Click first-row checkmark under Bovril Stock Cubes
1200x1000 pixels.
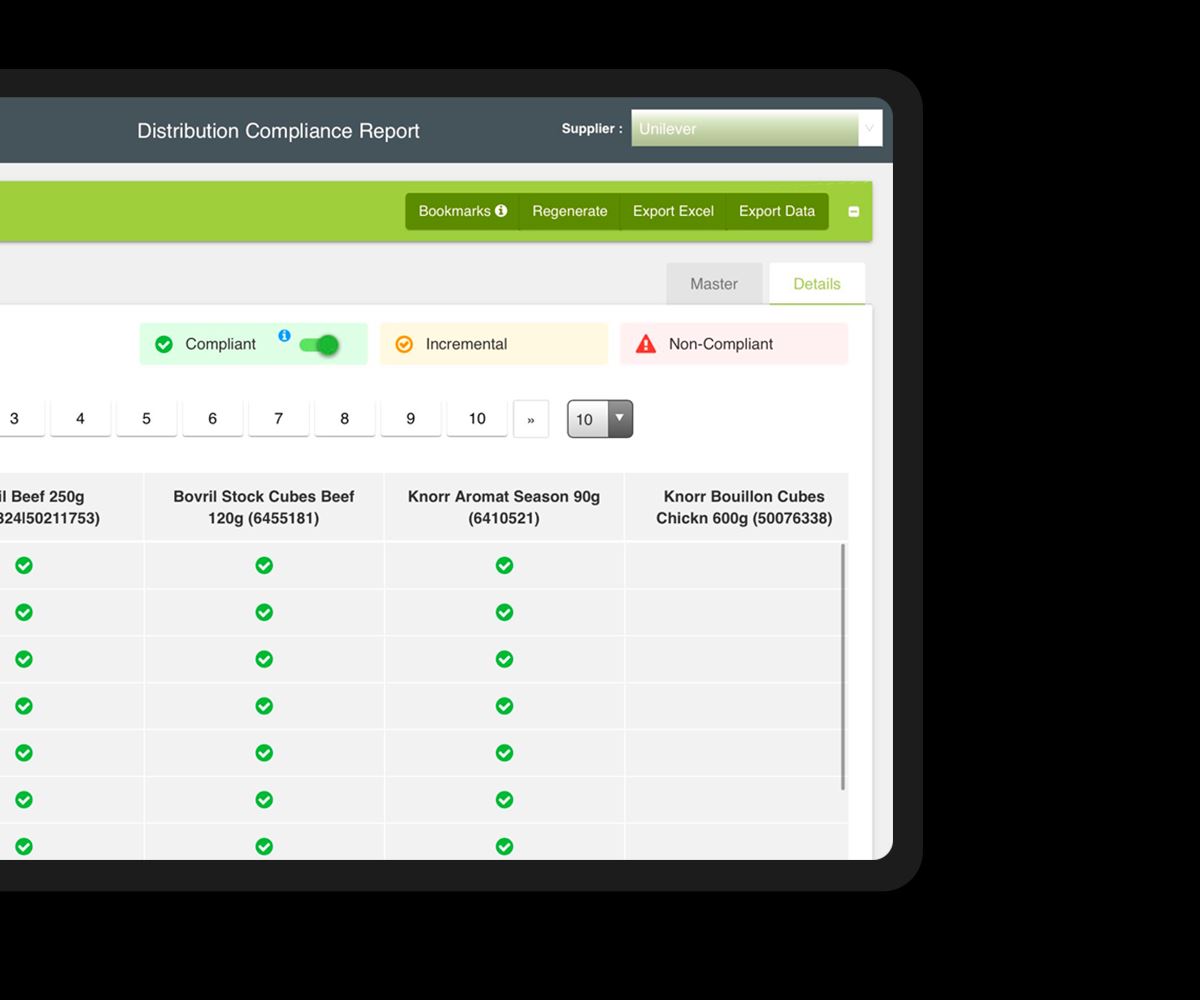pyautogui.click(x=264, y=566)
